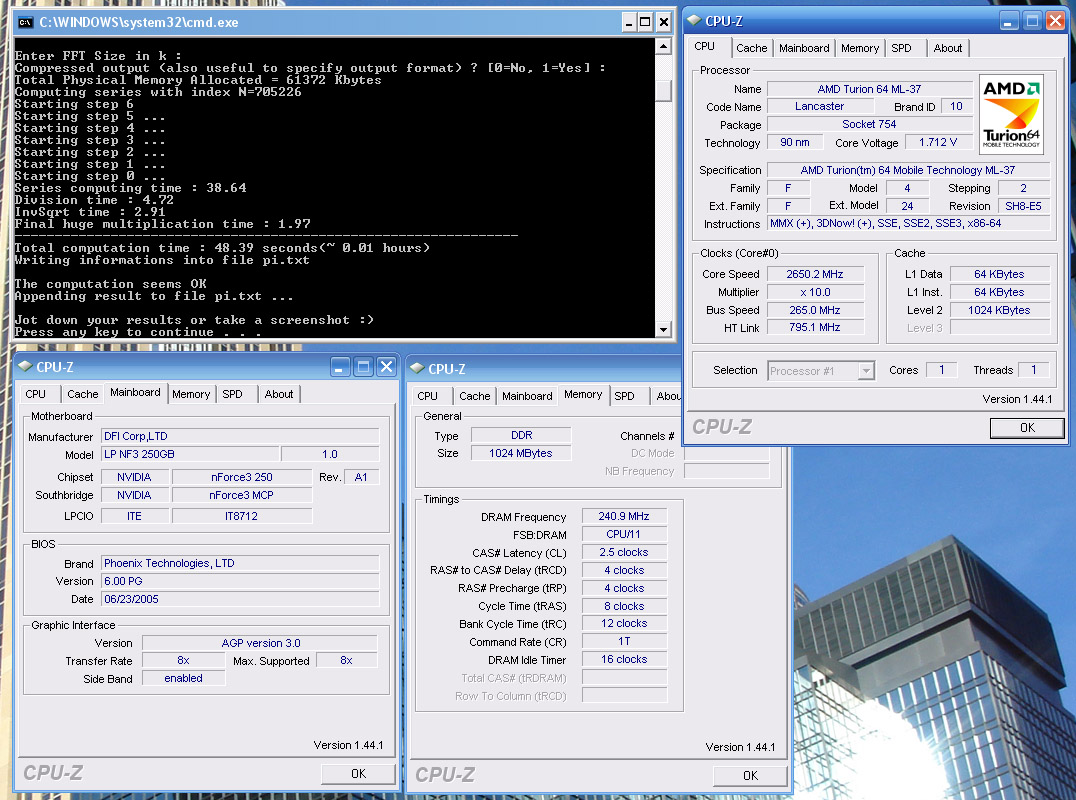Viewport: 1076px width, 800px height.
Task: Click the AGP version 3.0 field
Action: [260, 643]
